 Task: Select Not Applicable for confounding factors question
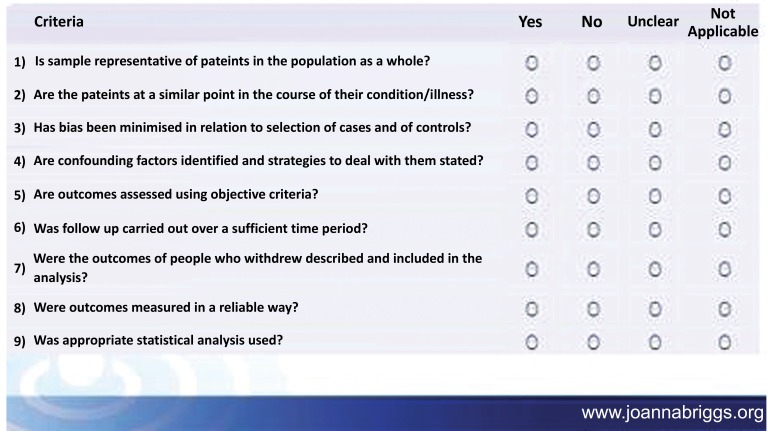click(724, 162)
